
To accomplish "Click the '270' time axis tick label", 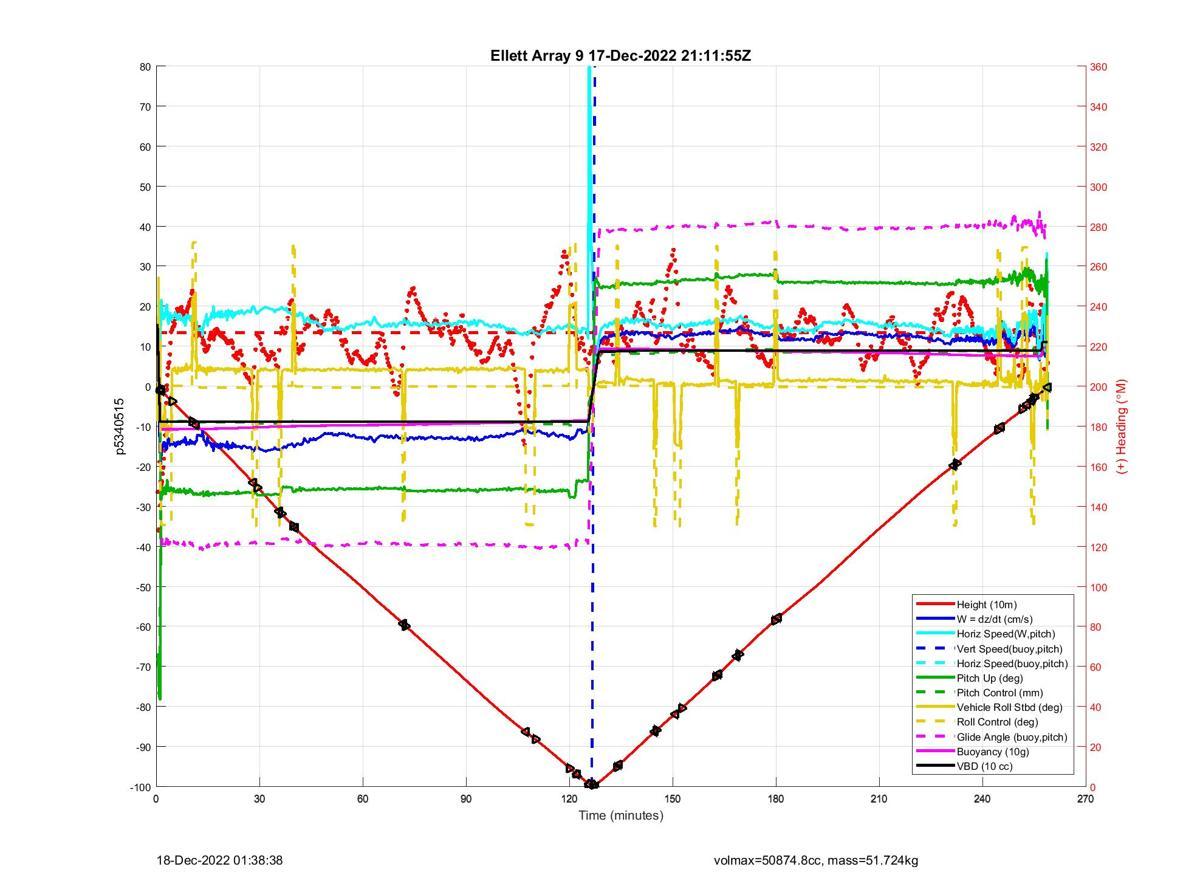I will pos(1086,799).
